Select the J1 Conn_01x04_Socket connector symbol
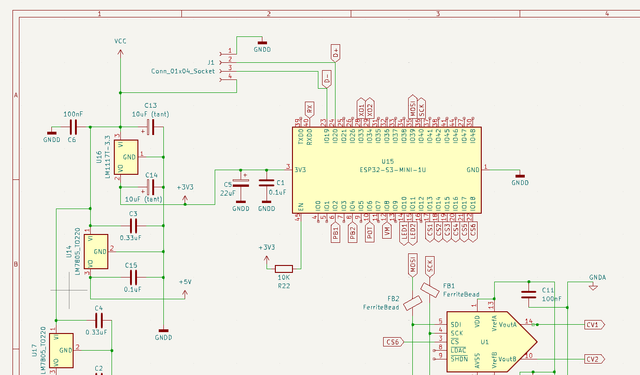640x375 pixels. click(x=227, y=67)
